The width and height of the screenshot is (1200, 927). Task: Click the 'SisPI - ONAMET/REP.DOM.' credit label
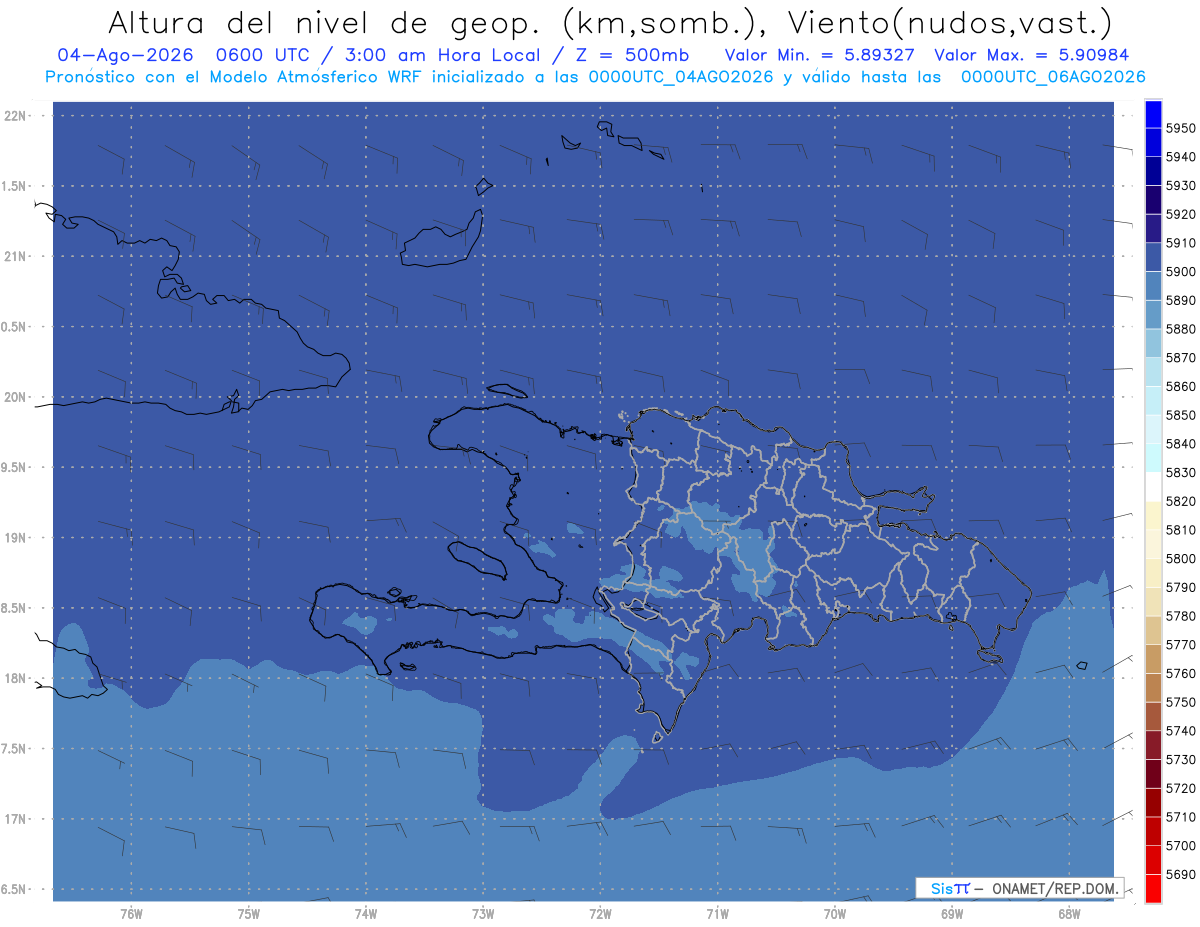pyautogui.click(x=1019, y=888)
